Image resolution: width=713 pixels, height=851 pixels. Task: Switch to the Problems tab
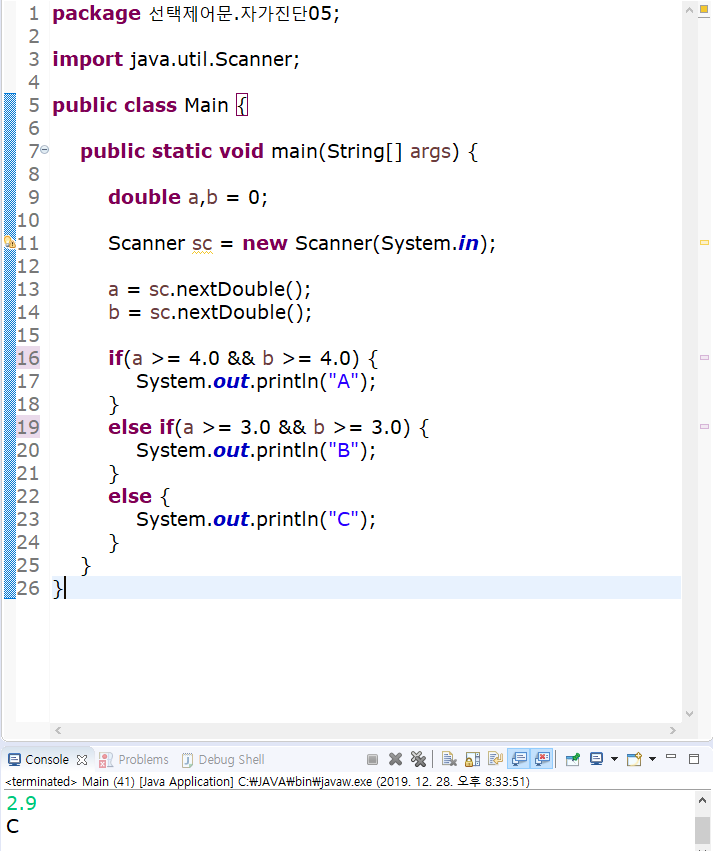pos(134,759)
